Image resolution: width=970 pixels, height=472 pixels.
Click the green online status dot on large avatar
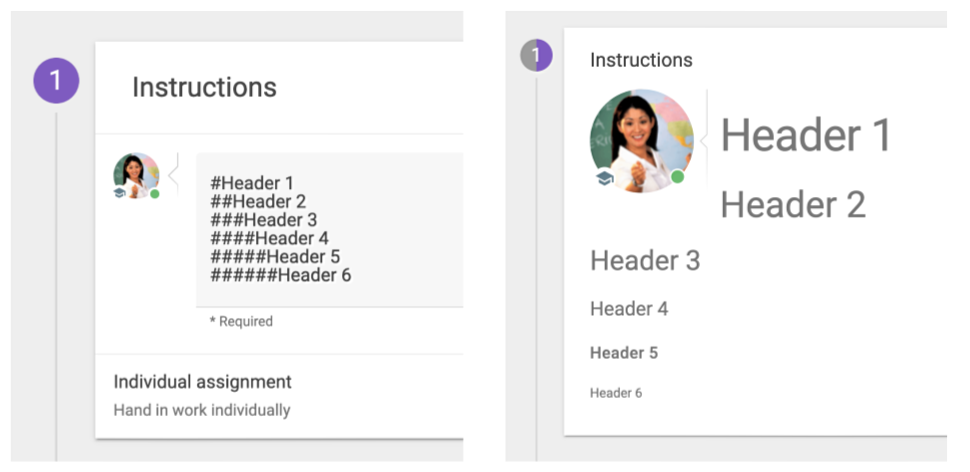[x=677, y=177]
